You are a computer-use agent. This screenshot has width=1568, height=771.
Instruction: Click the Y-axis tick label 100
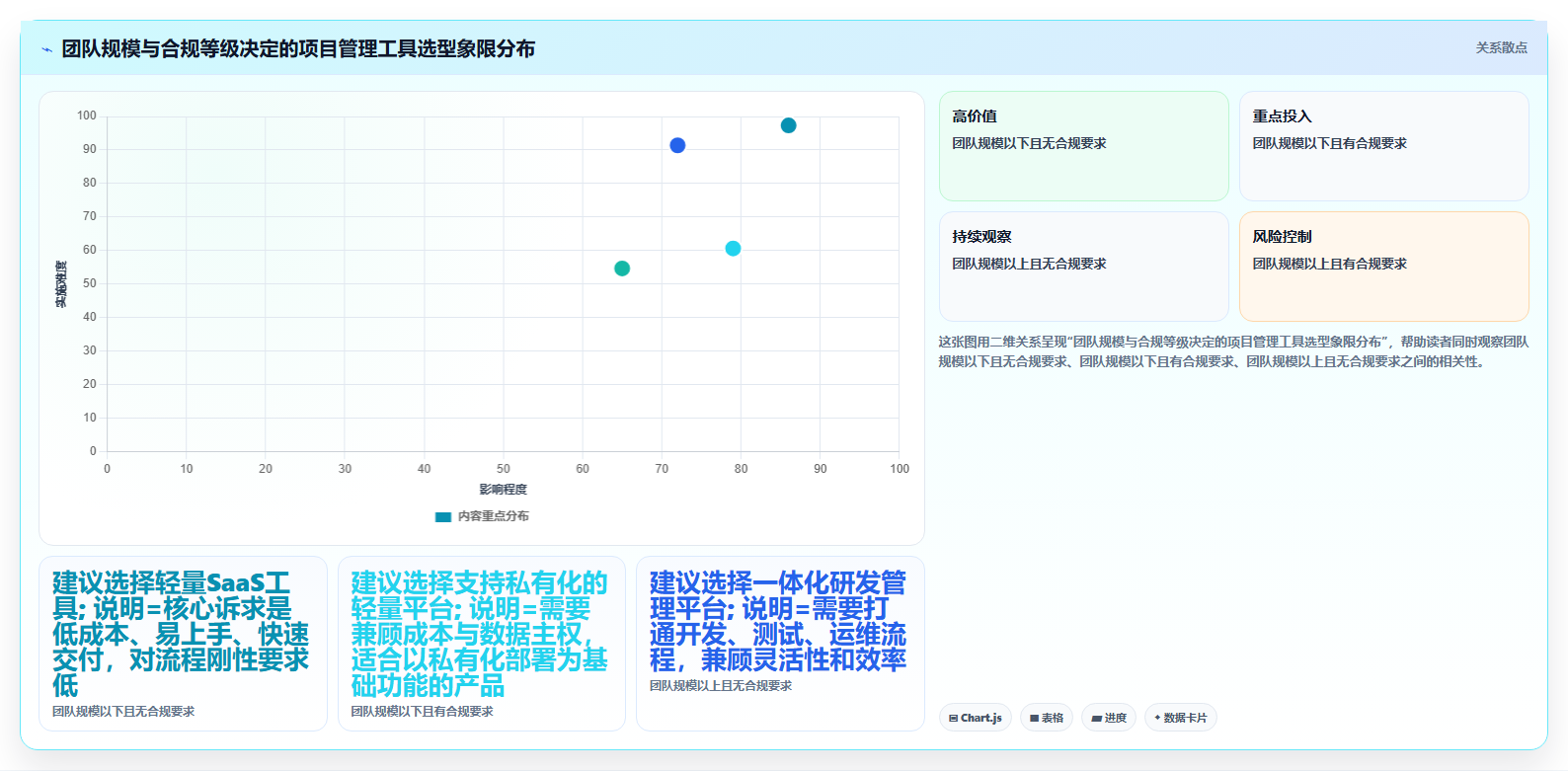click(x=87, y=116)
